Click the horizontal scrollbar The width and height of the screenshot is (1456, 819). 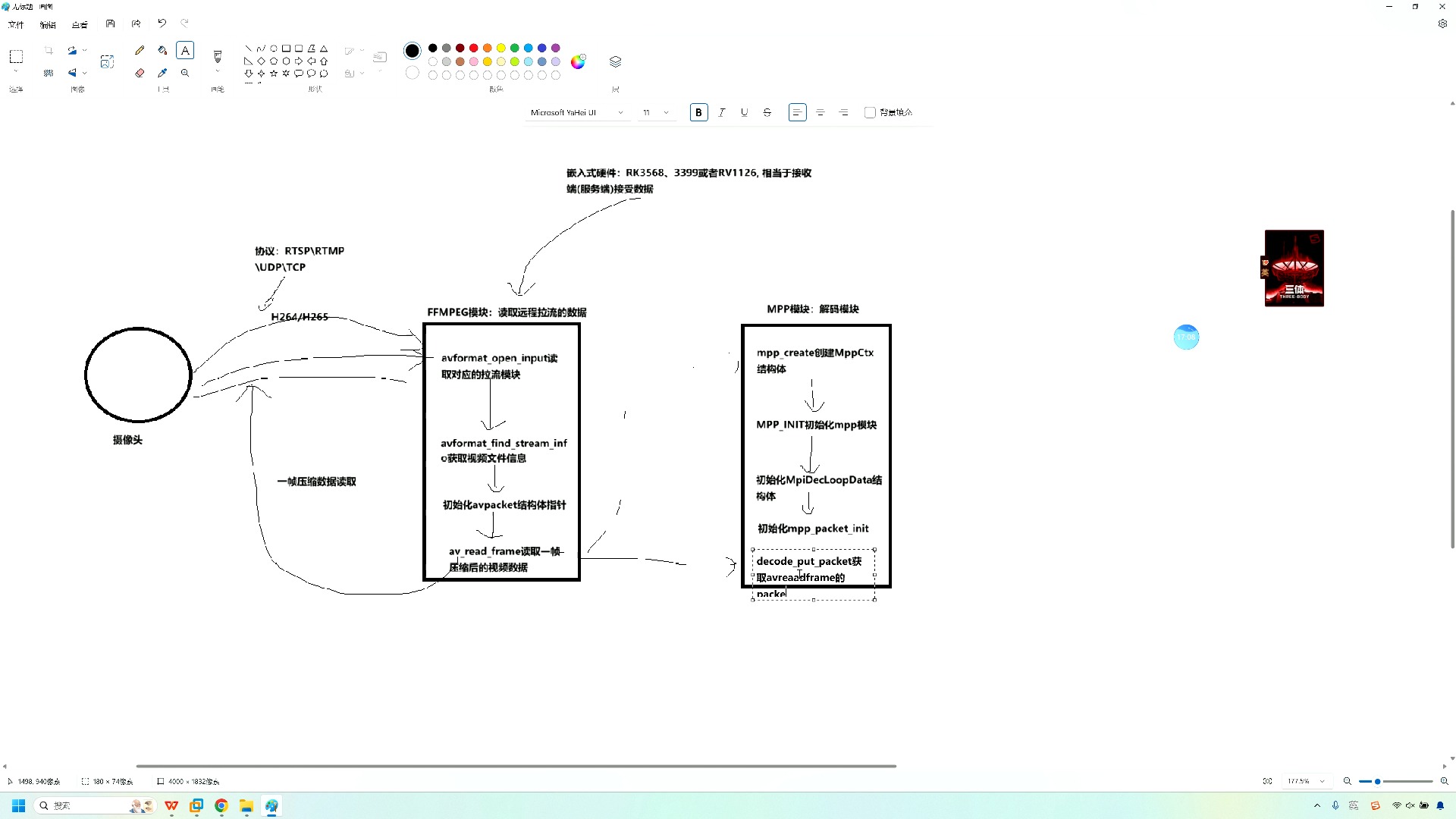516,766
